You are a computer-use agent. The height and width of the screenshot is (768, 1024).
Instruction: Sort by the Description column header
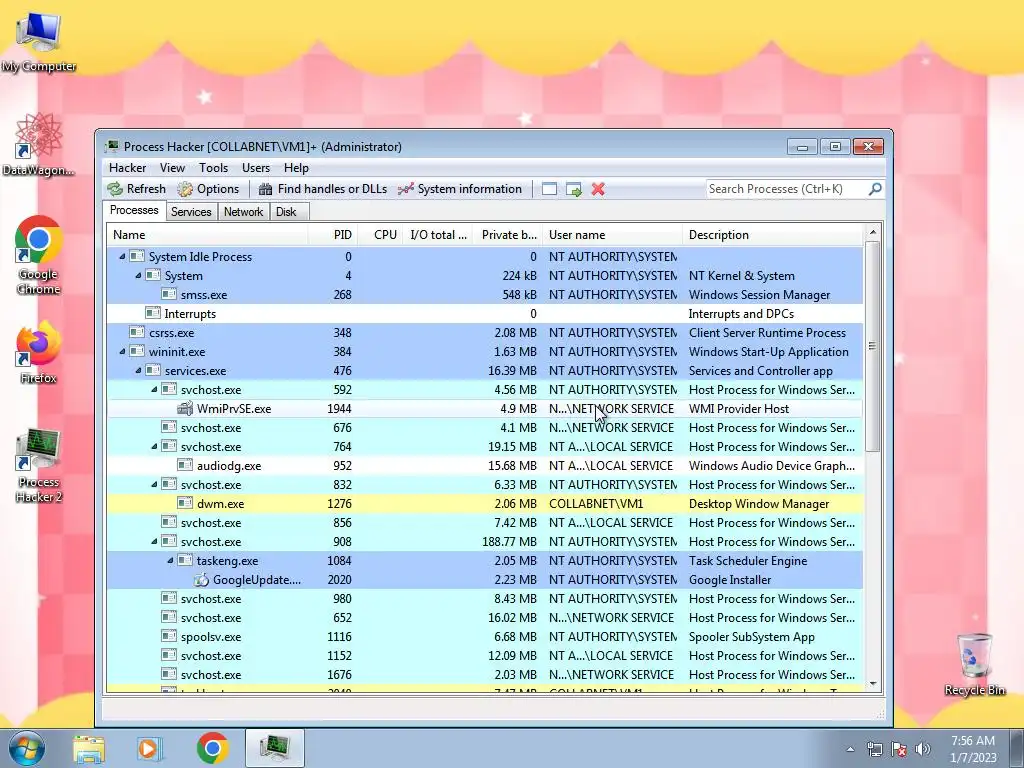point(773,234)
